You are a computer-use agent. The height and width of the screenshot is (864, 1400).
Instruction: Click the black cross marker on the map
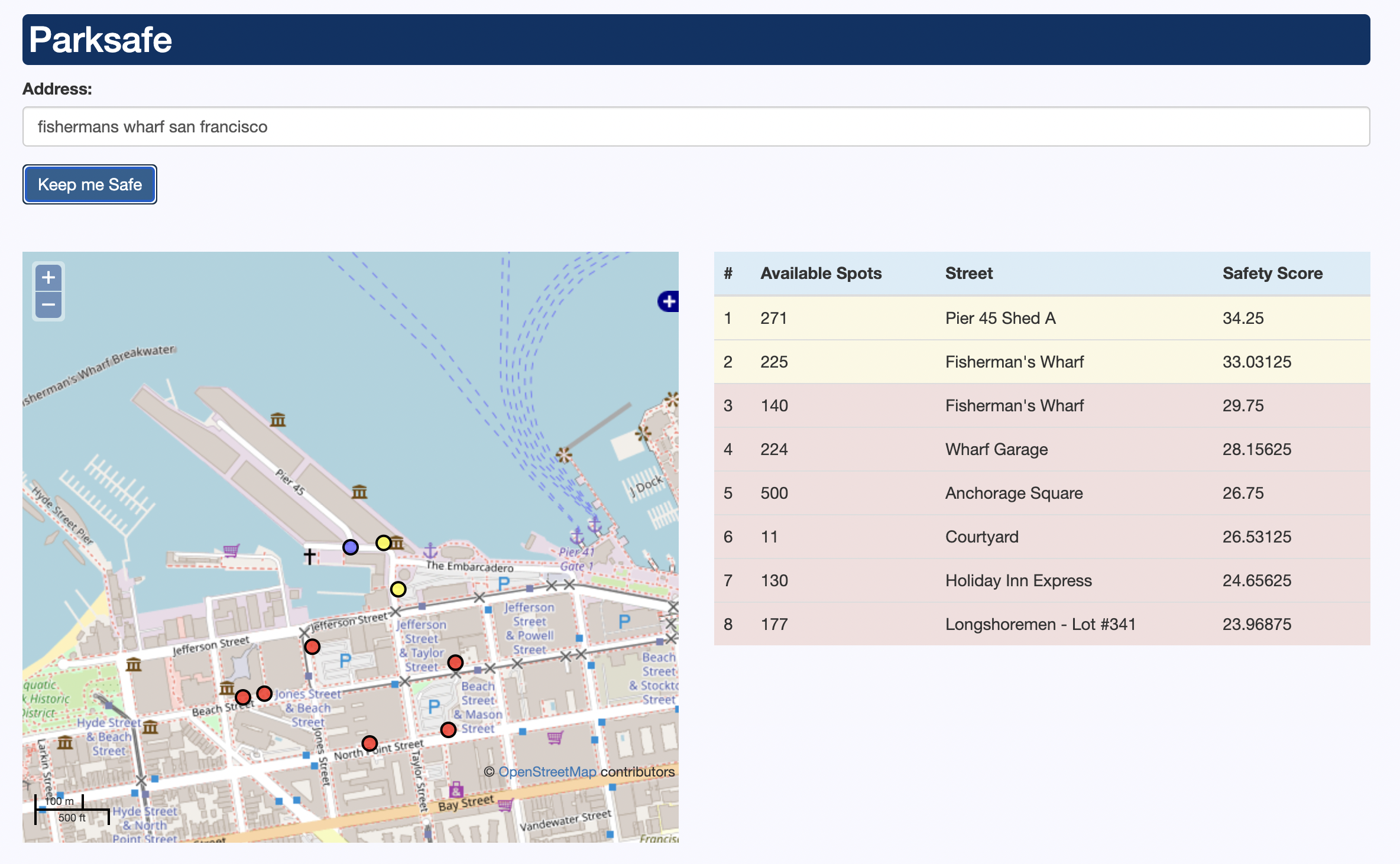(309, 556)
